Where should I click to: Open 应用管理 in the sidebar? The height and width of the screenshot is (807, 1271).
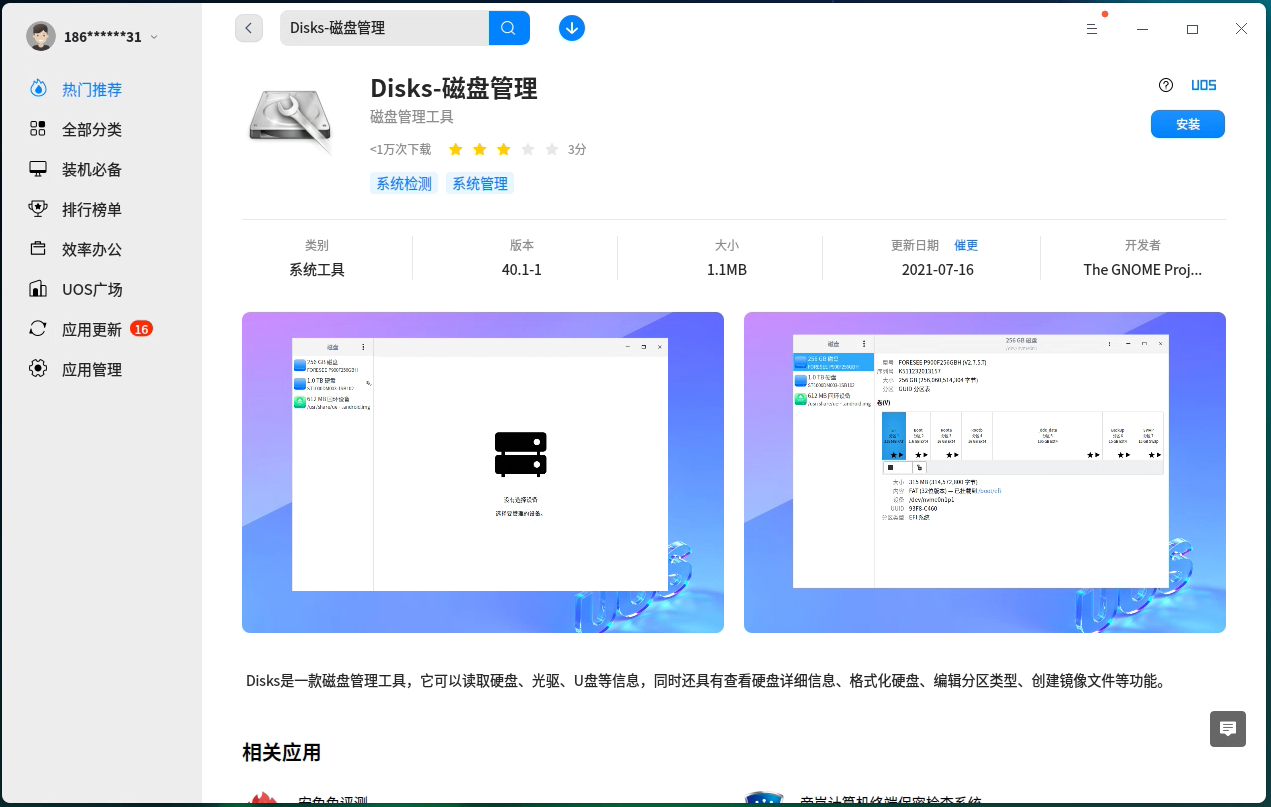[x=91, y=369]
